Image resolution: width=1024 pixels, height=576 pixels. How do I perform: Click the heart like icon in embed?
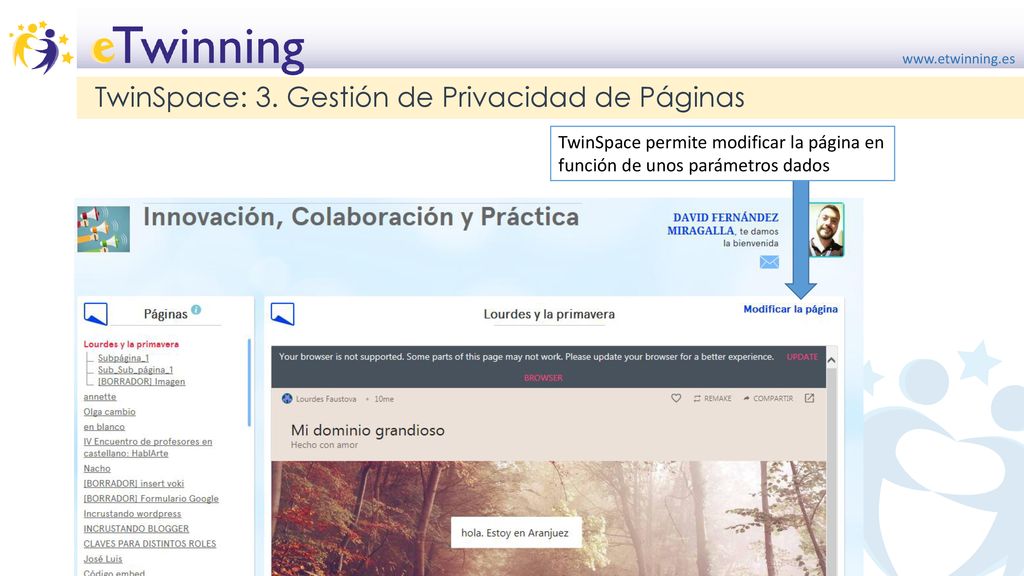pos(676,398)
